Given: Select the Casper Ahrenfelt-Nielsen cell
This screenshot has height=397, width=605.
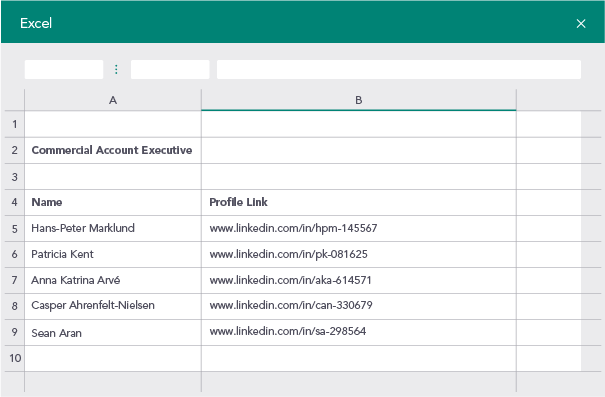Looking at the screenshot, I should 113,306.
